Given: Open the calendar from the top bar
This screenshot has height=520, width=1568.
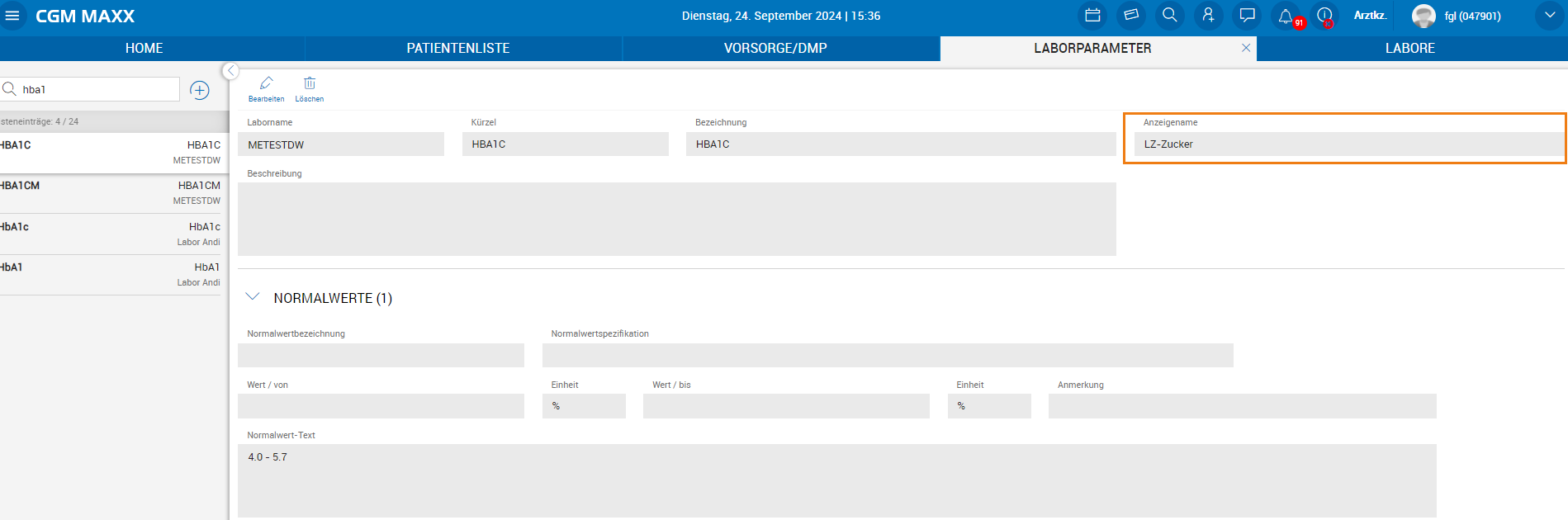Looking at the screenshot, I should click(x=1092, y=16).
